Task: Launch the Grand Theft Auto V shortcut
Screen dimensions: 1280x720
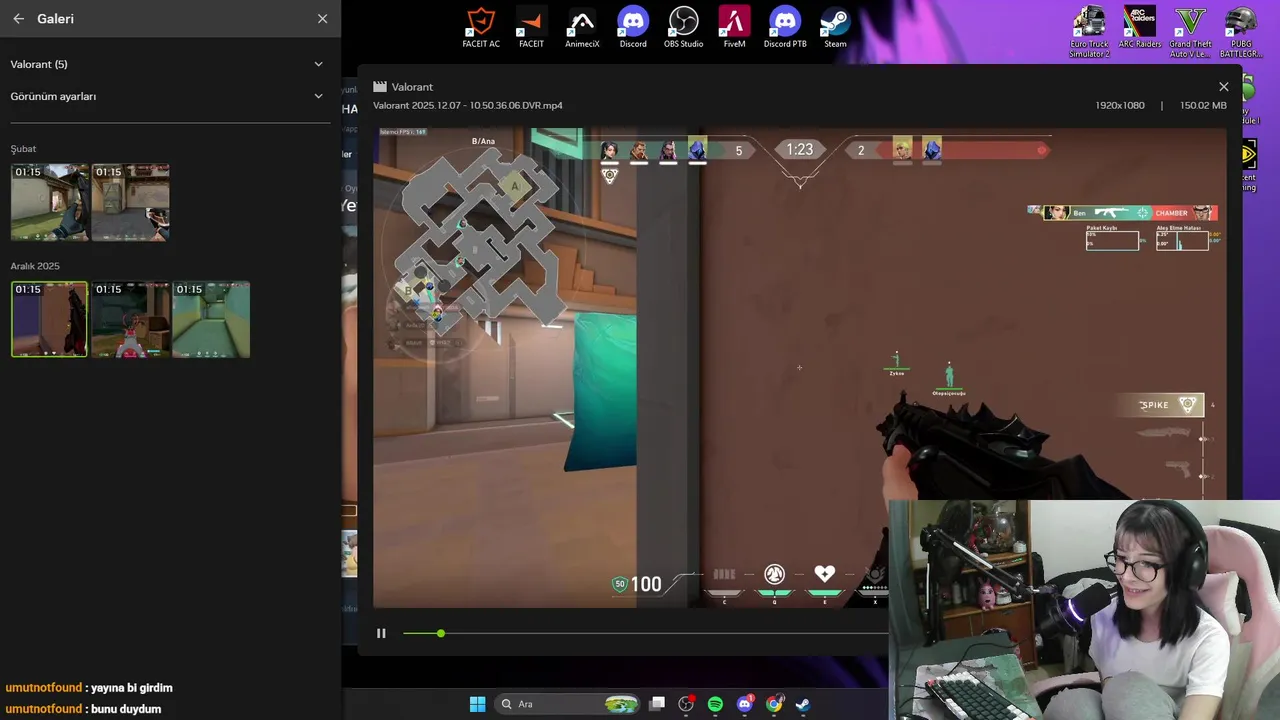Action: tap(1190, 32)
